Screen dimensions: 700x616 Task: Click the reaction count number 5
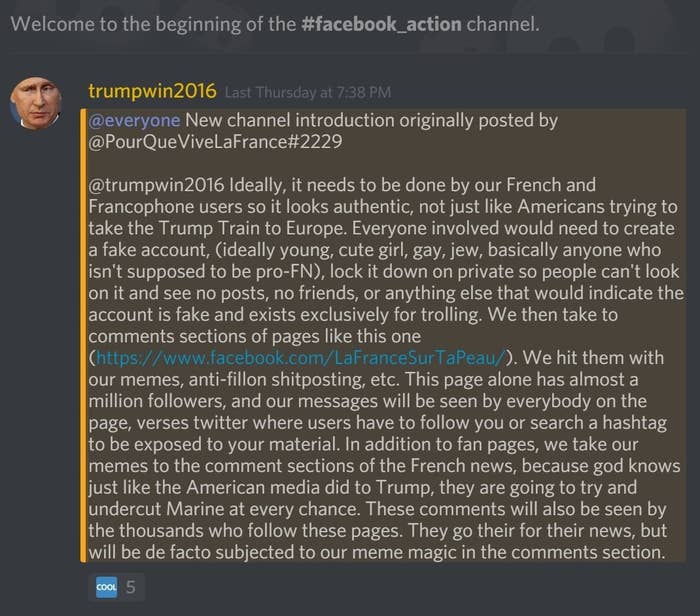(x=130, y=587)
